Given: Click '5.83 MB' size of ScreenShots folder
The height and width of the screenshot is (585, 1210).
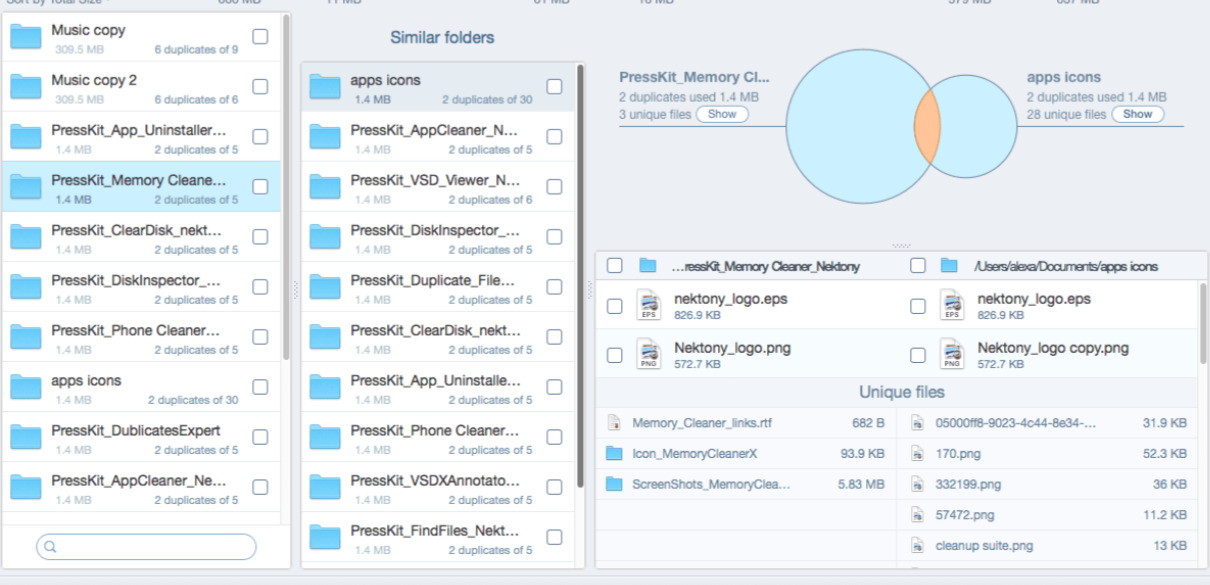Looking at the screenshot, I should coord(861,484).
